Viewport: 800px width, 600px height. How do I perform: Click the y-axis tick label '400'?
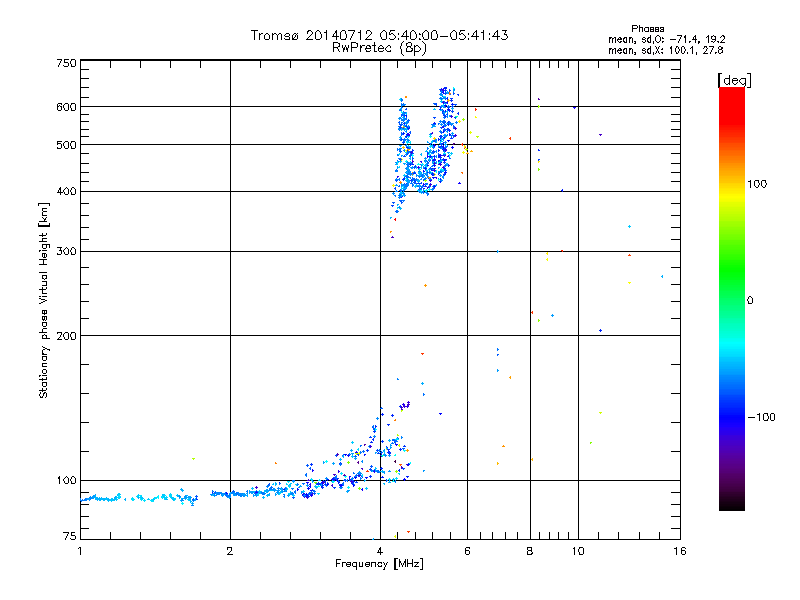click(66, 191)
